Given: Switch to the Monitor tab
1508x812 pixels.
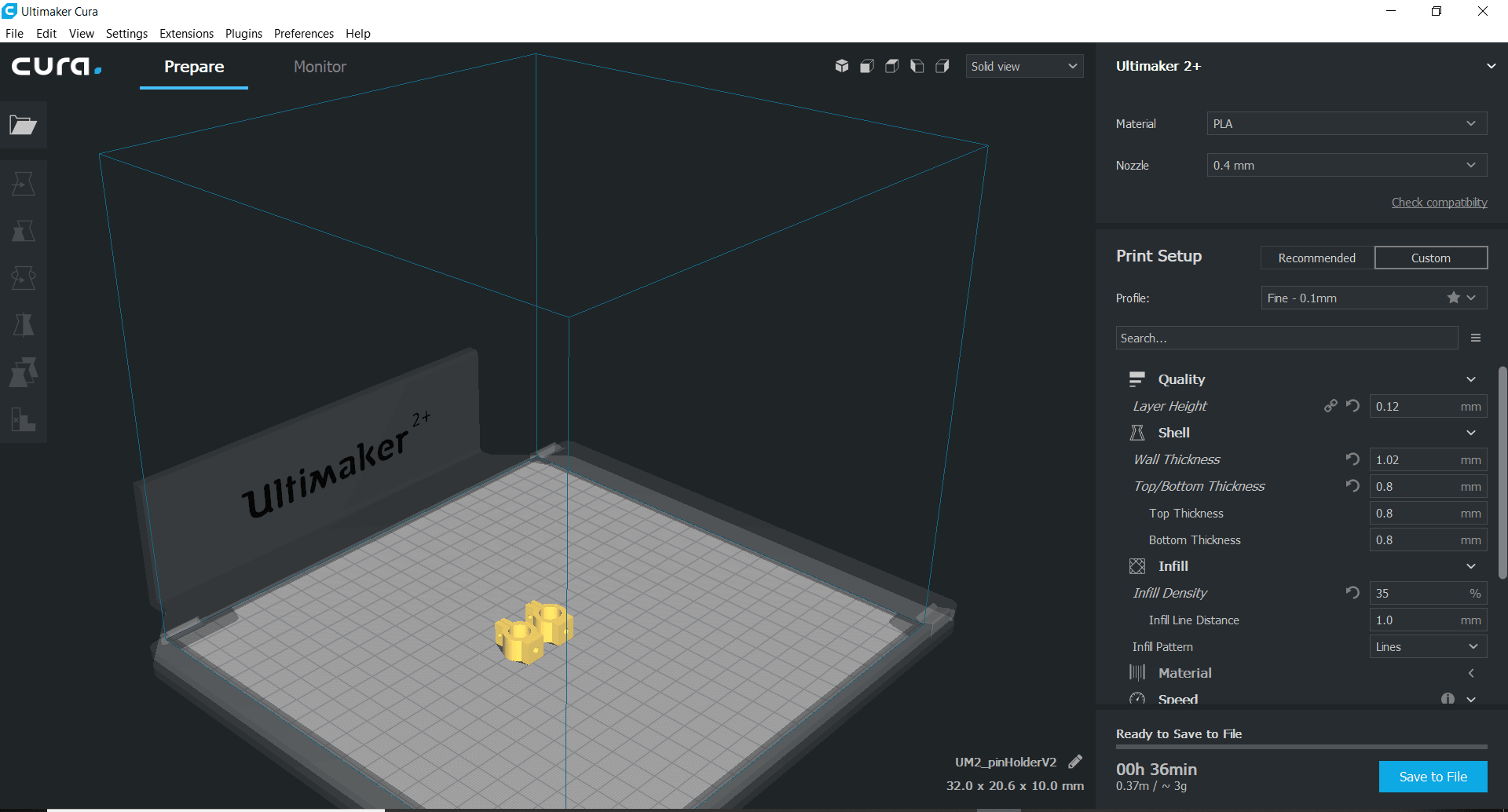Looking at the screenshot, I should point(320,67).
